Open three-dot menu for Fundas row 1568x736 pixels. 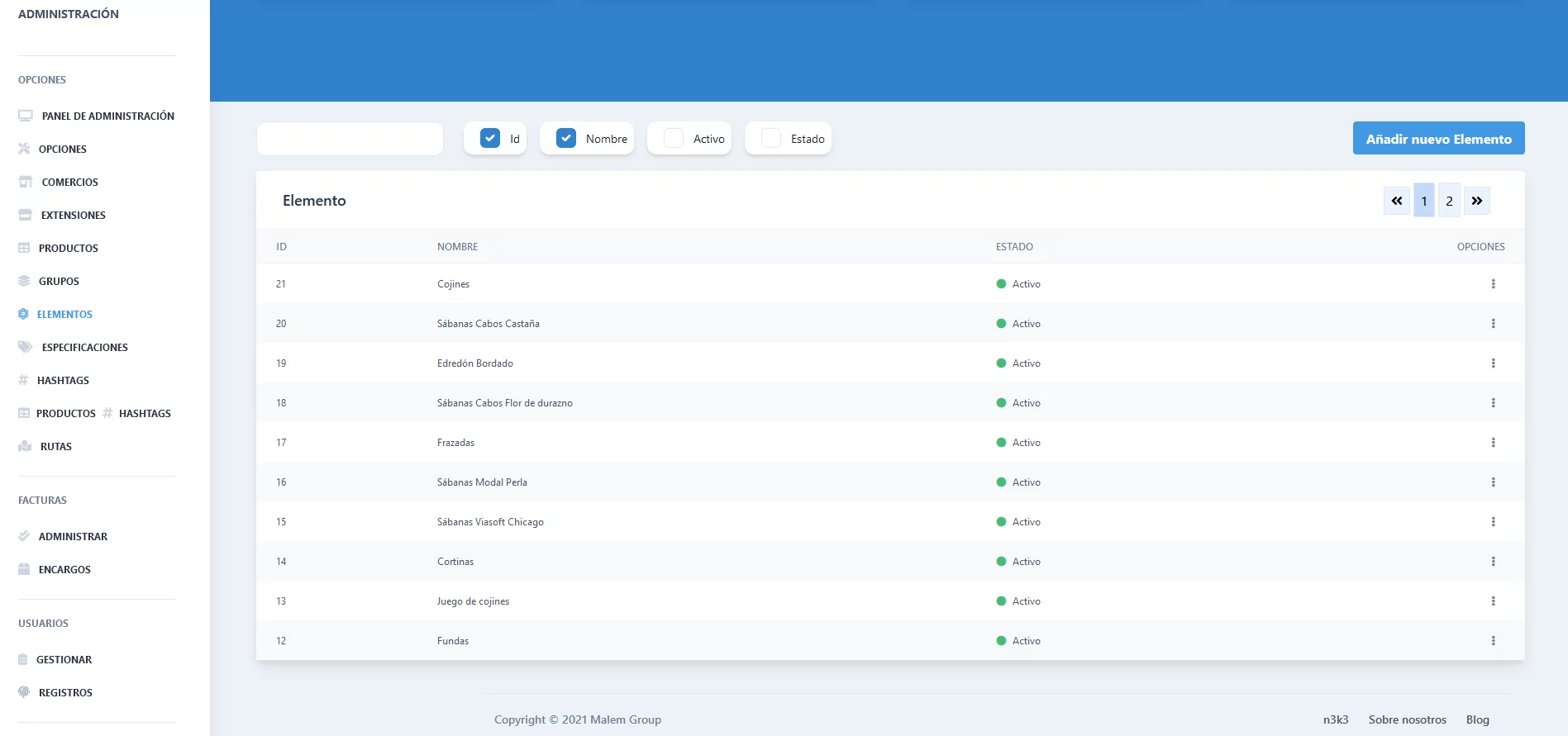tap(1493, 641)
